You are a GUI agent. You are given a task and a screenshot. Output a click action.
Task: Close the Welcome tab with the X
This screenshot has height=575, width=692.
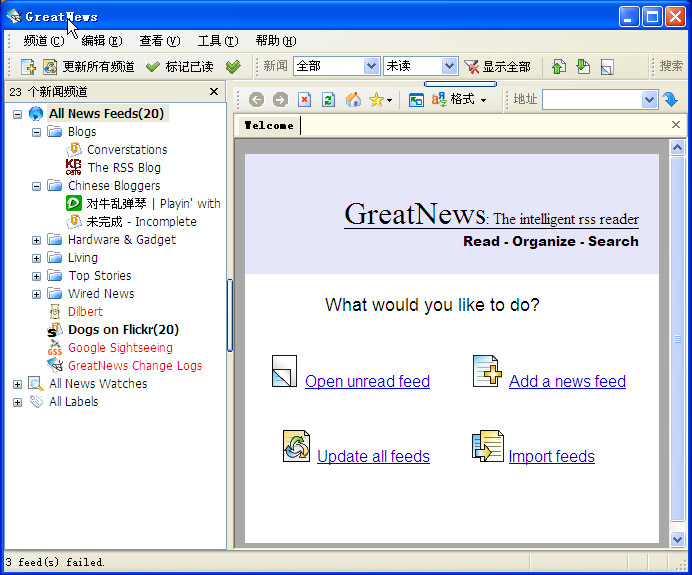676,125
